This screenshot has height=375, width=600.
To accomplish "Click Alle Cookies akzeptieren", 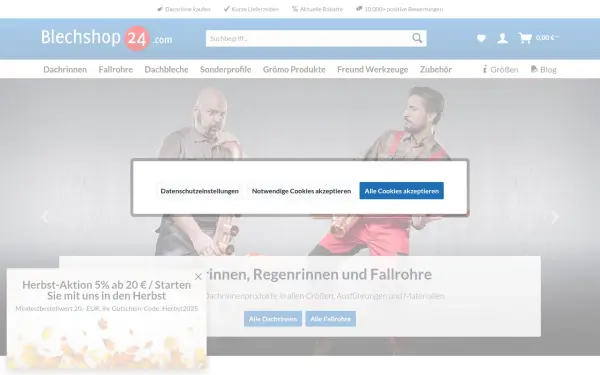I will [401, 191].
